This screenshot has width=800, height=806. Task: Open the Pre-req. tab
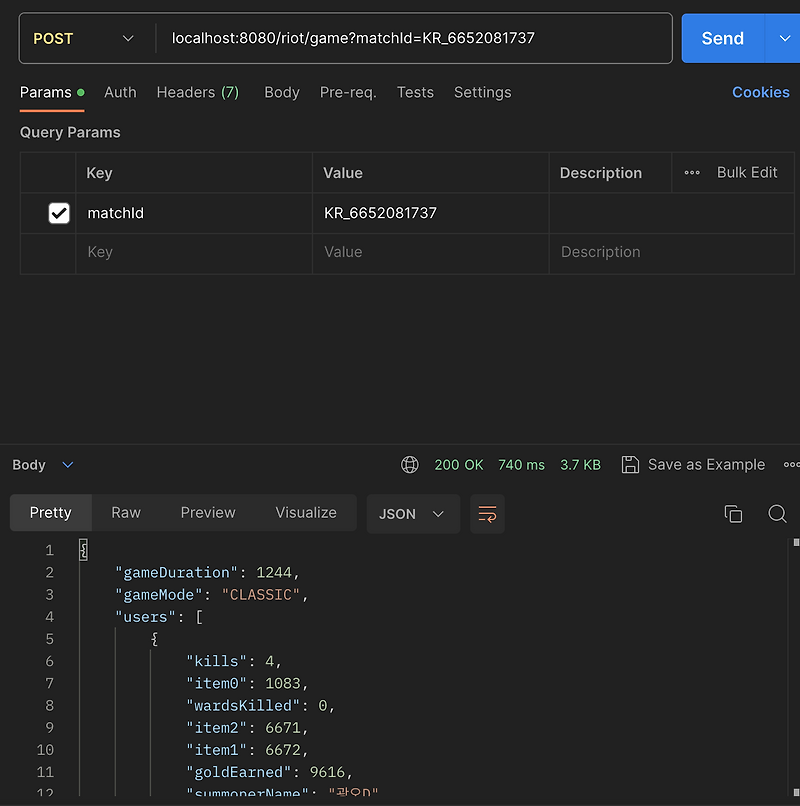(348, 93)
